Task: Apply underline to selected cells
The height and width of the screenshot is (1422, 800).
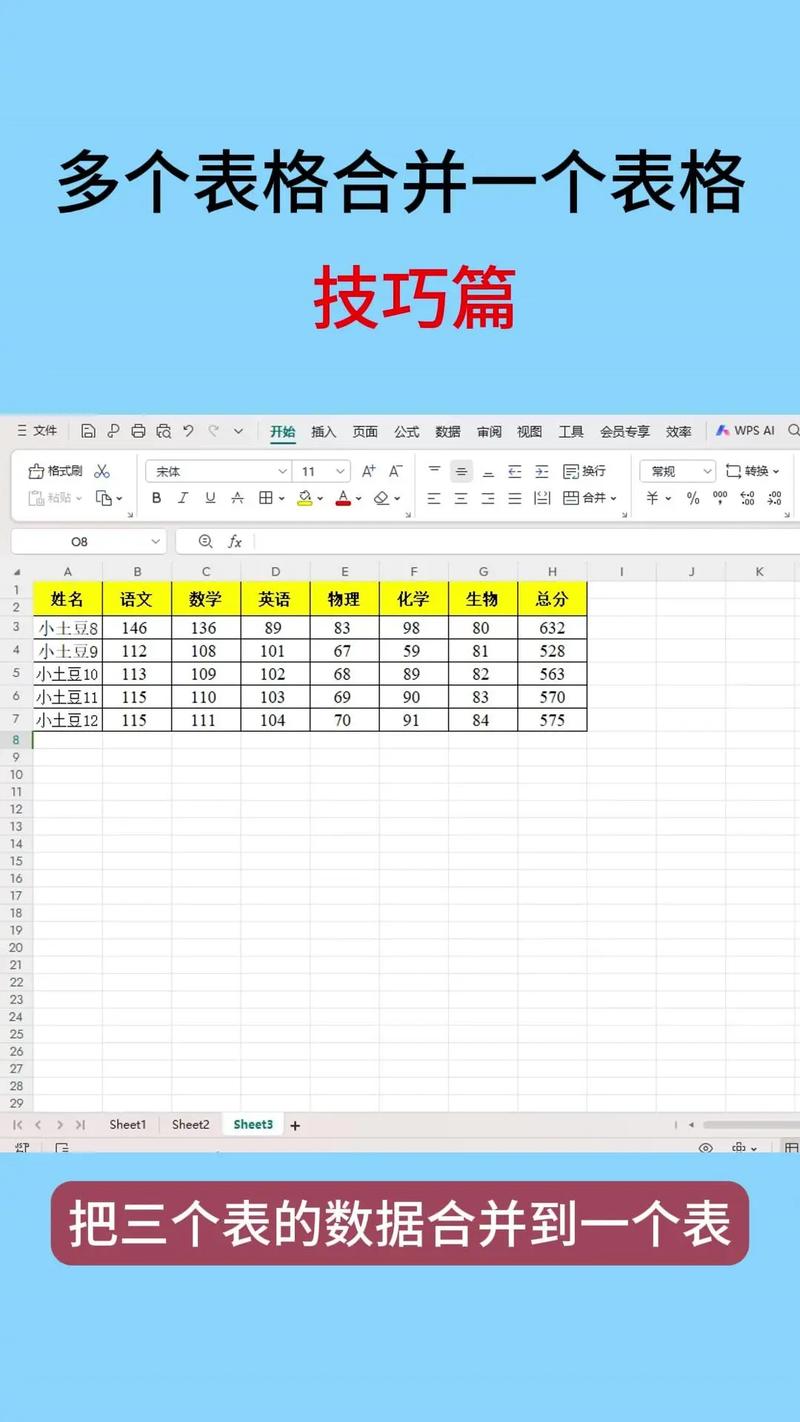Action: point(210,496)
